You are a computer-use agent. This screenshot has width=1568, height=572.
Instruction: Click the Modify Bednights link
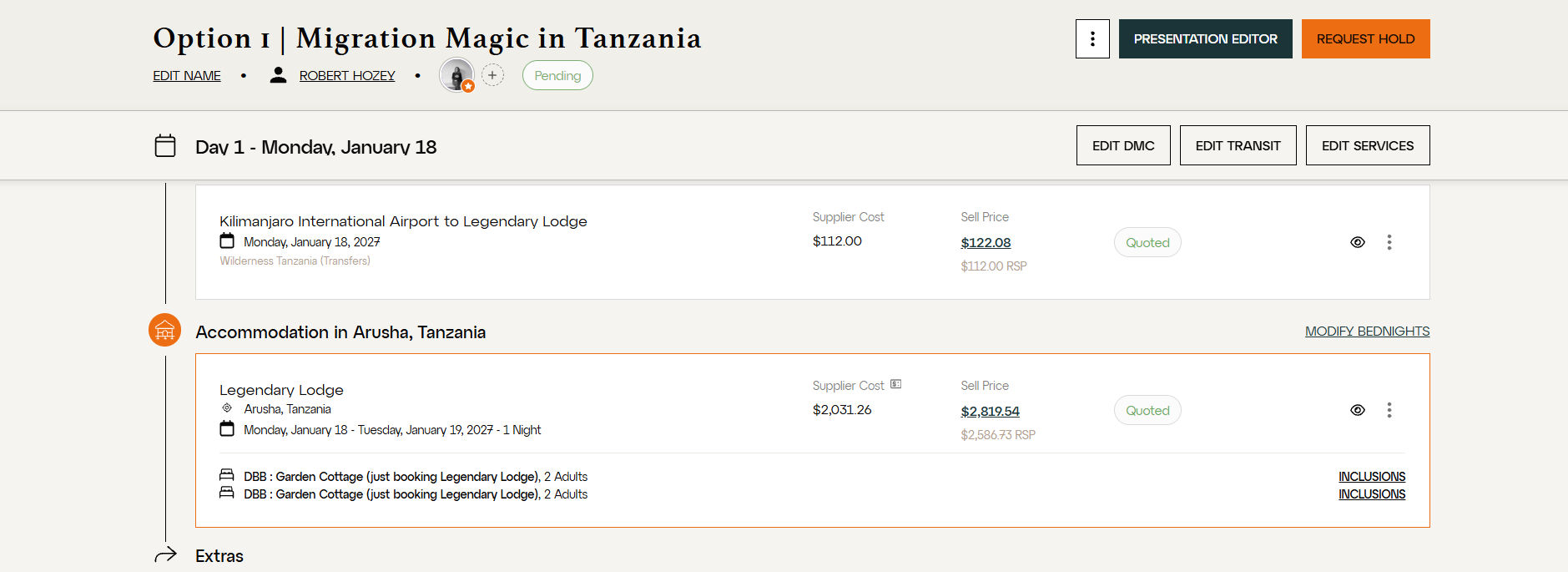(x=1367, y=332)
